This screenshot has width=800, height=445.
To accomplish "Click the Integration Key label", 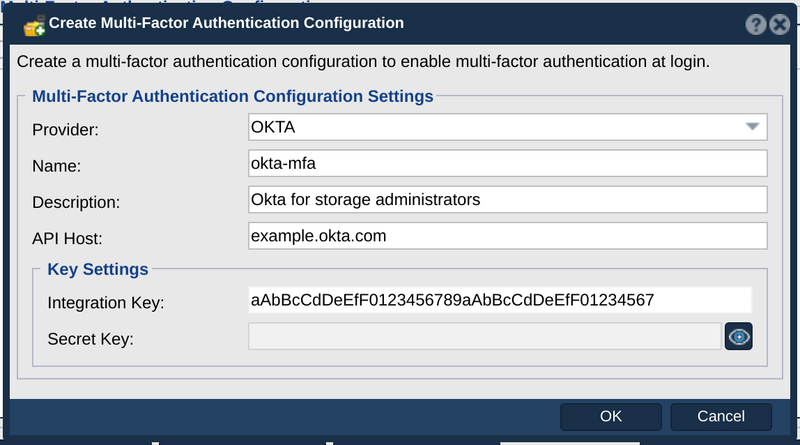I will [x=106, y=303].
